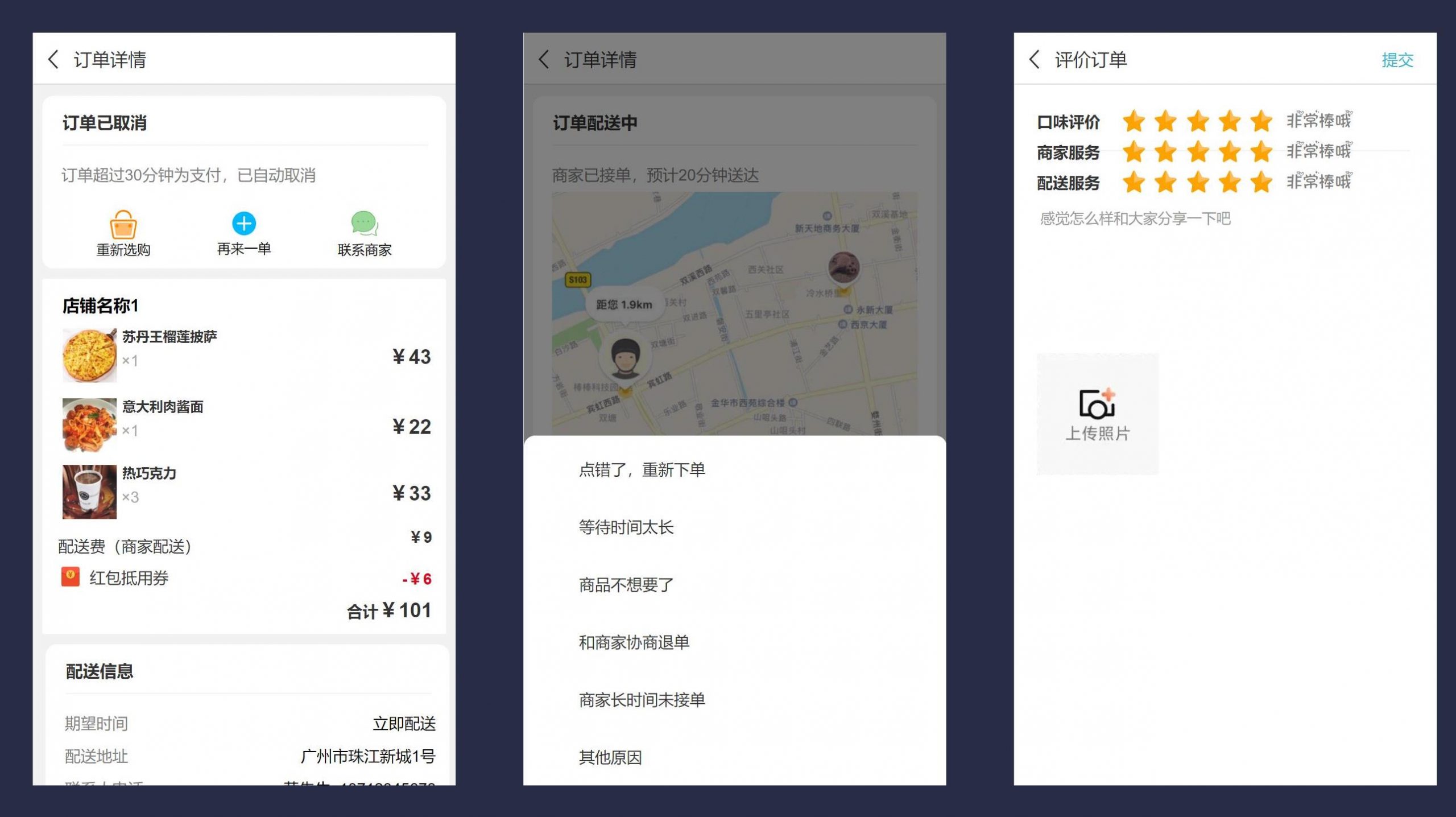The image size is (1456, 817).
Task: Click the 感觉怎么样和大家分享一下吧 comment field
Action: (x=1135, y=219)
